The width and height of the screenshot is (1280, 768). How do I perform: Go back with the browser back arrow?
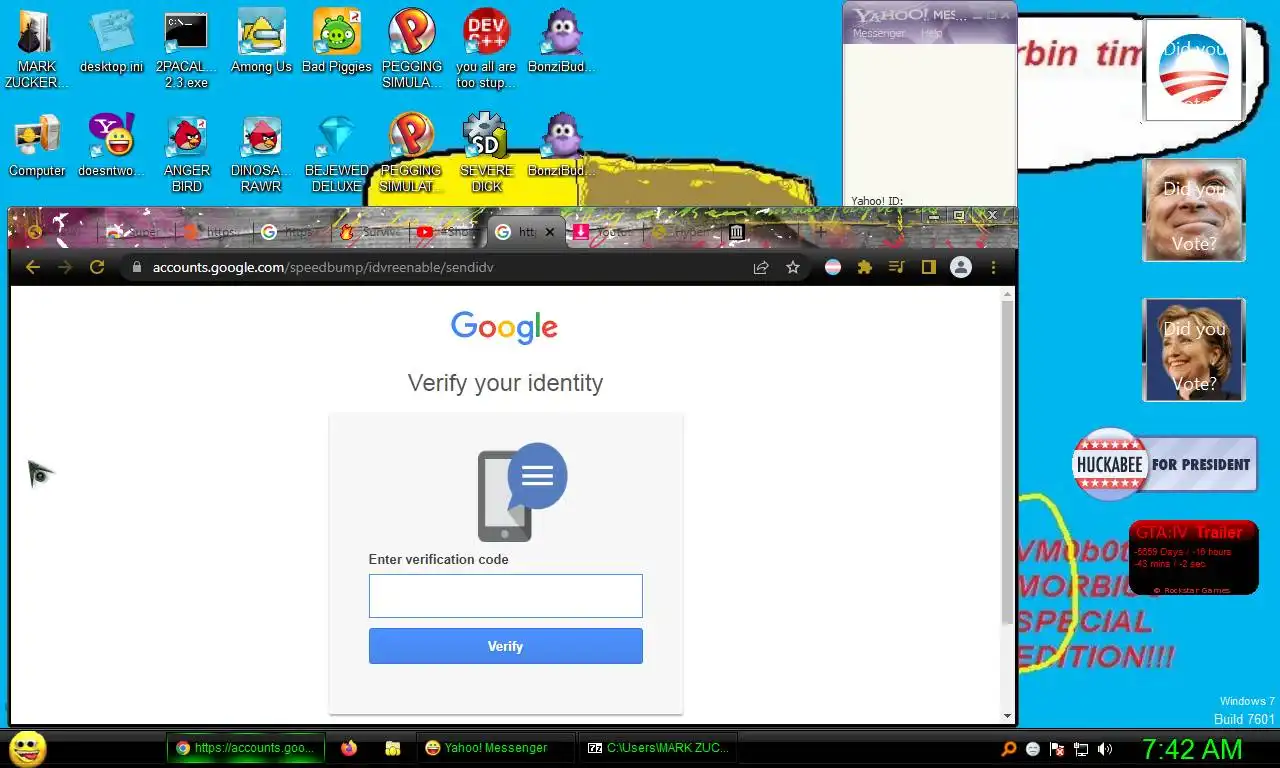click(x=33, y=267)
